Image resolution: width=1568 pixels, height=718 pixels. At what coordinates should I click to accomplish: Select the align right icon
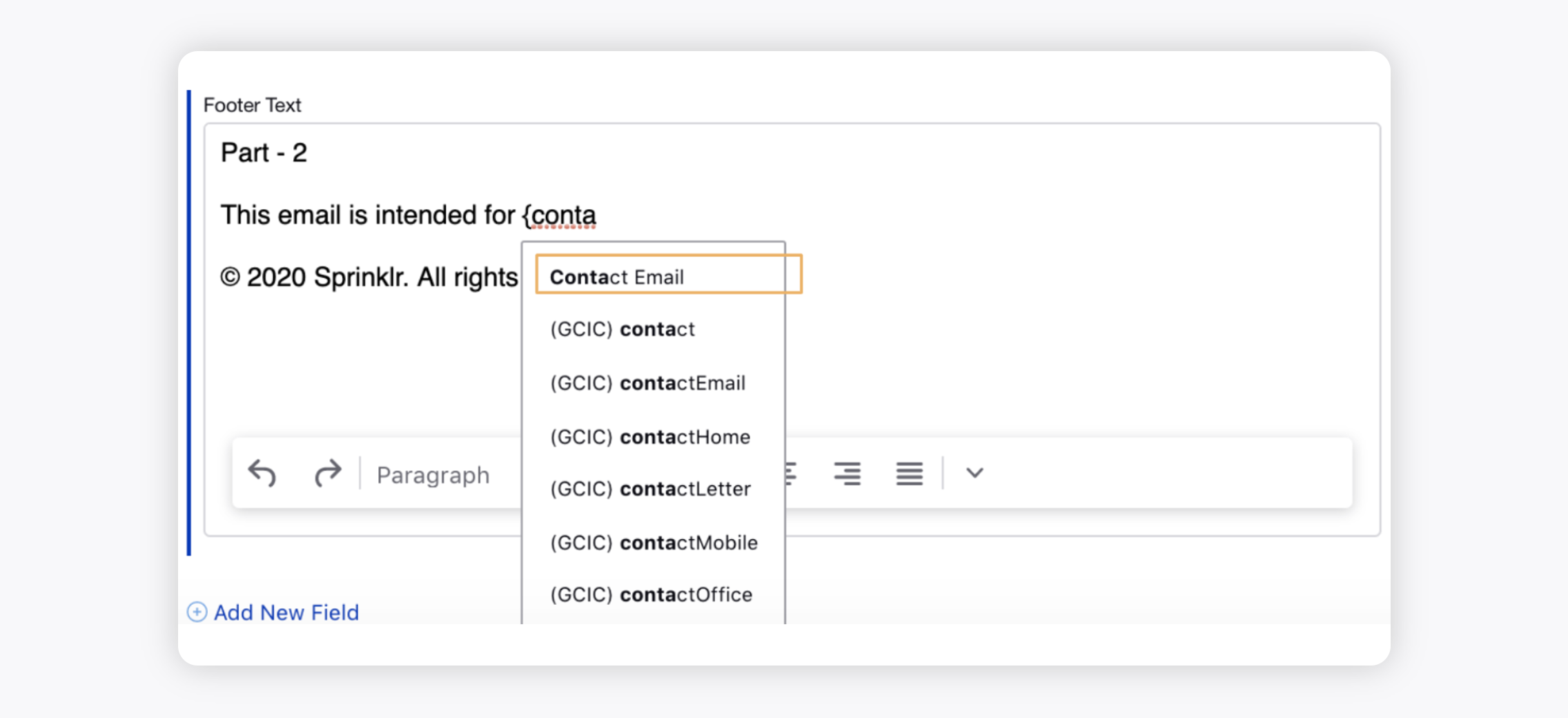click(847, 474)
